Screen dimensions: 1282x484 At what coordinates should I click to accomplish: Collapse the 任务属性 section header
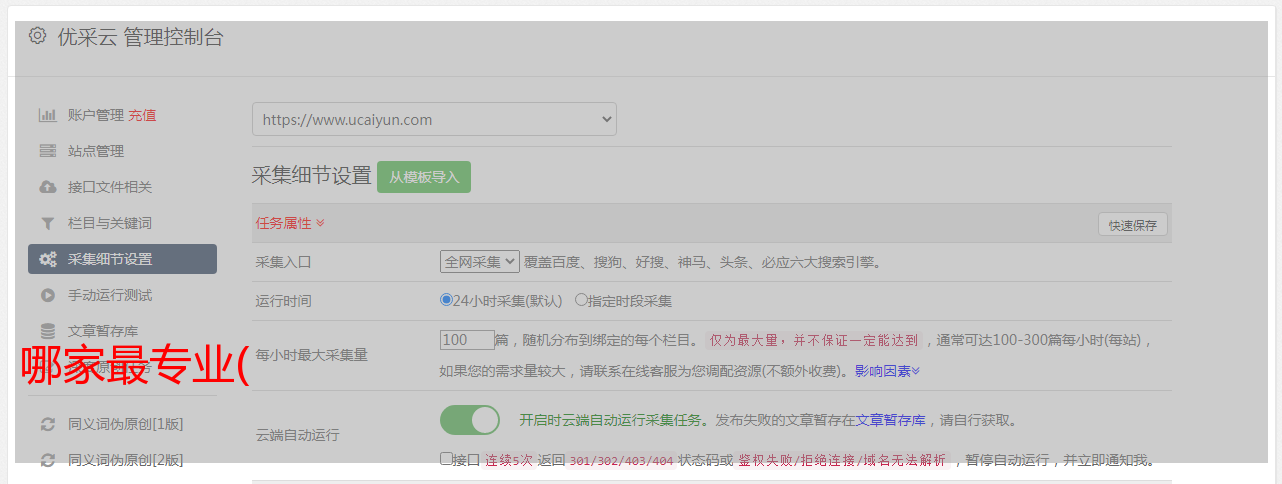coord(290,223)
